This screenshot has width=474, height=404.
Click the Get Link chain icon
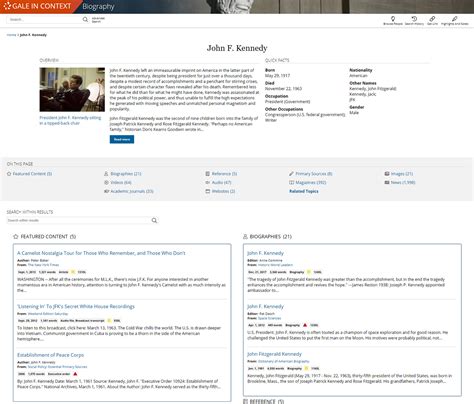tap(432, 19)
